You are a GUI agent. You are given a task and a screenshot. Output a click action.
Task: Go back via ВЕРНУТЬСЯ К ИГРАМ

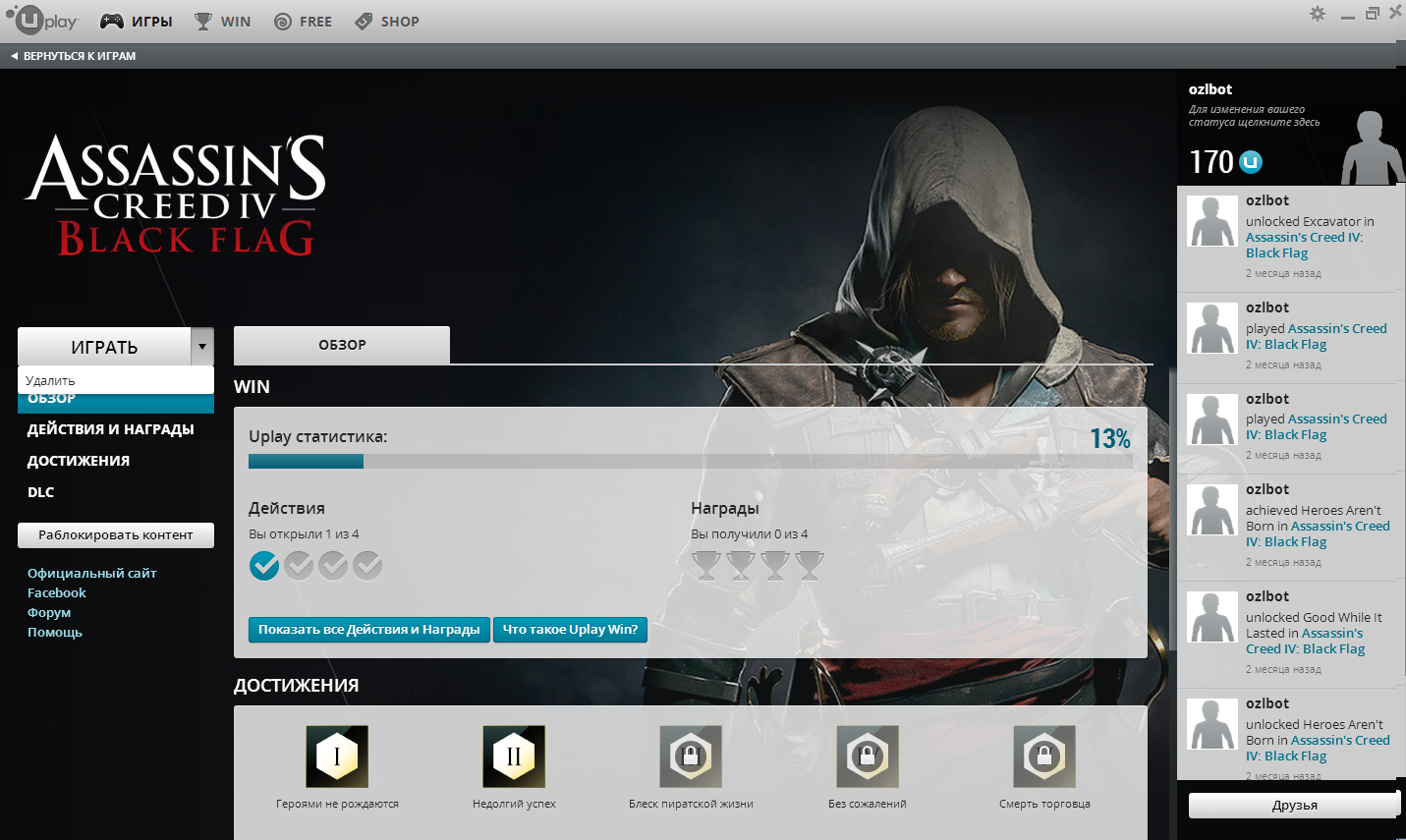click(74, 56)
